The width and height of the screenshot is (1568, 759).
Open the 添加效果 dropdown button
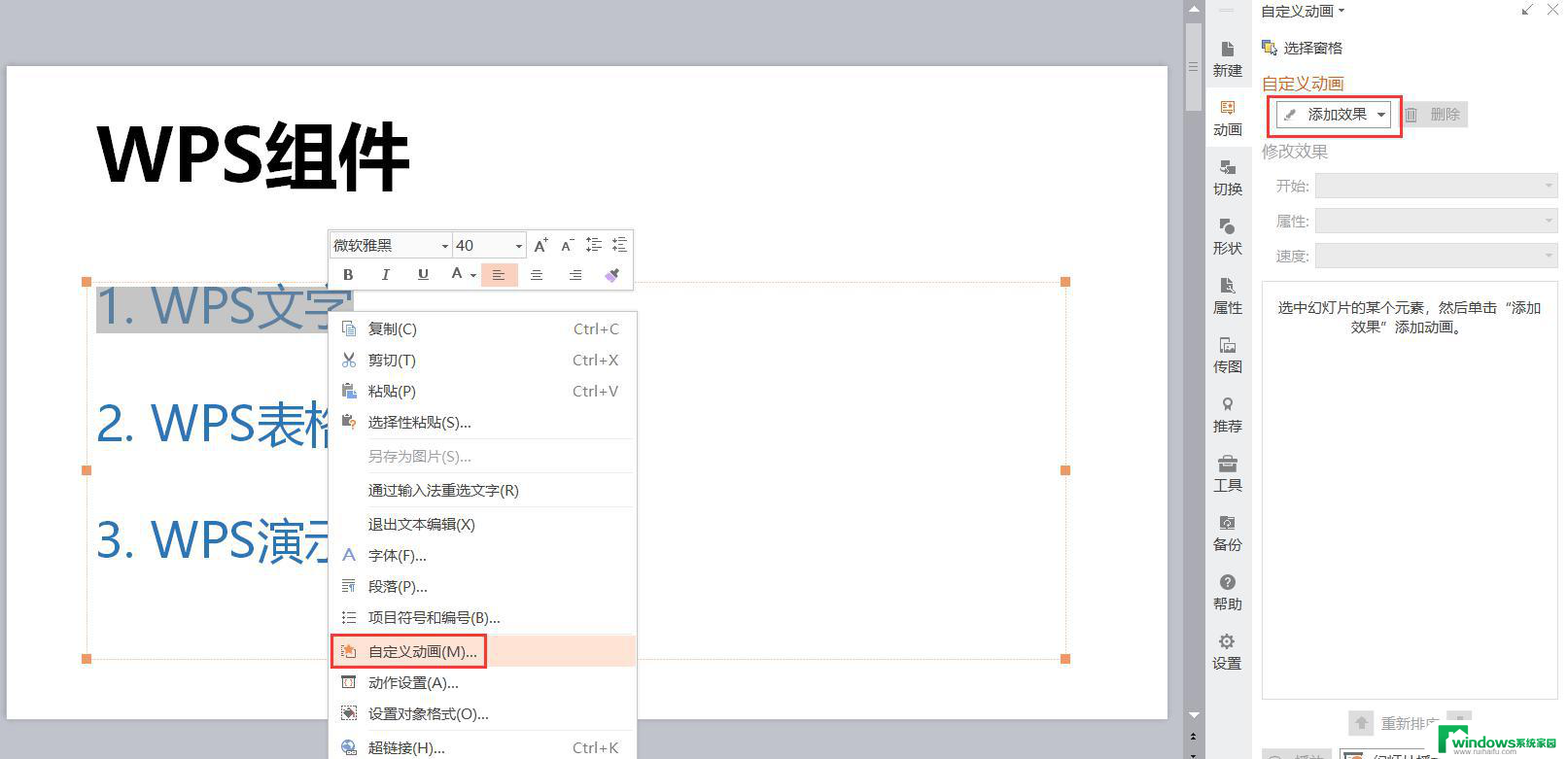point(1334,115)
